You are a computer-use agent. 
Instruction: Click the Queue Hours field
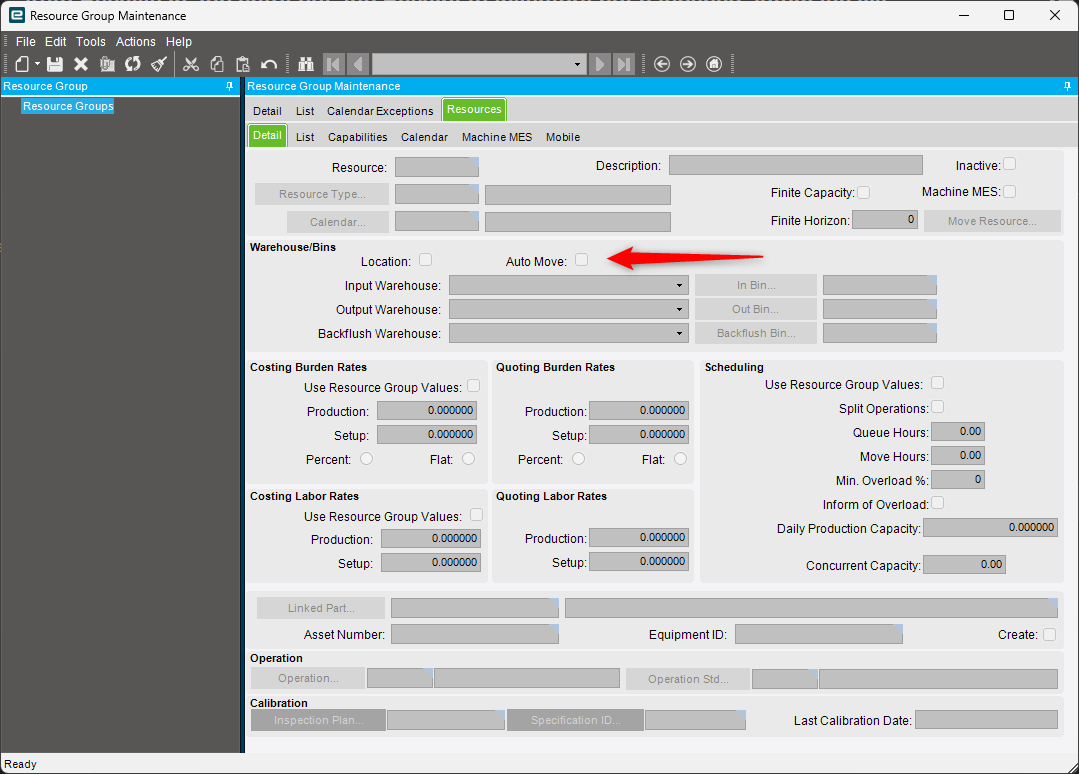[x=958, y=431]
